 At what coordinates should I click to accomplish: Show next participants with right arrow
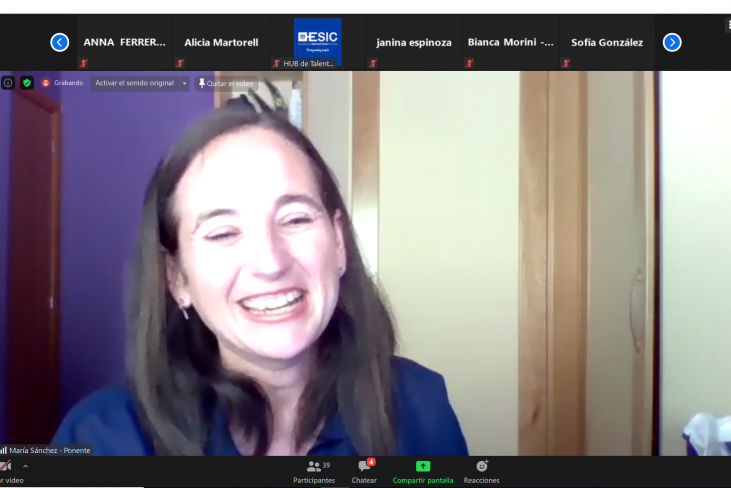[672, 42]
